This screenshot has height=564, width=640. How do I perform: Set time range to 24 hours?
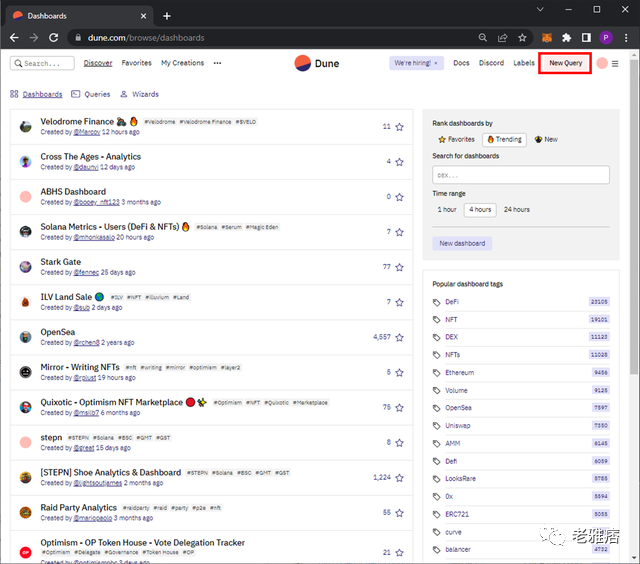(516, 210)
